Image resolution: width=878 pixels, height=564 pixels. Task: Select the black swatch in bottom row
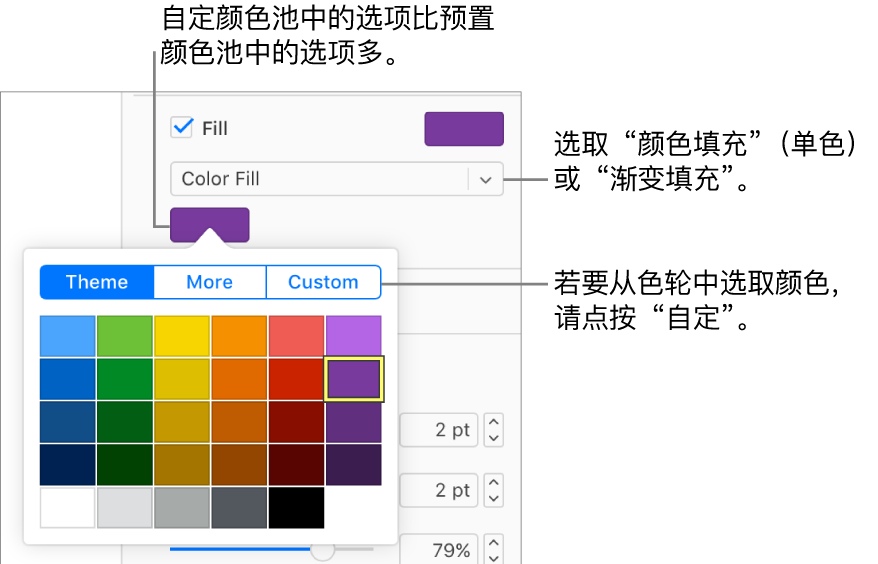[x=296, y=507]
